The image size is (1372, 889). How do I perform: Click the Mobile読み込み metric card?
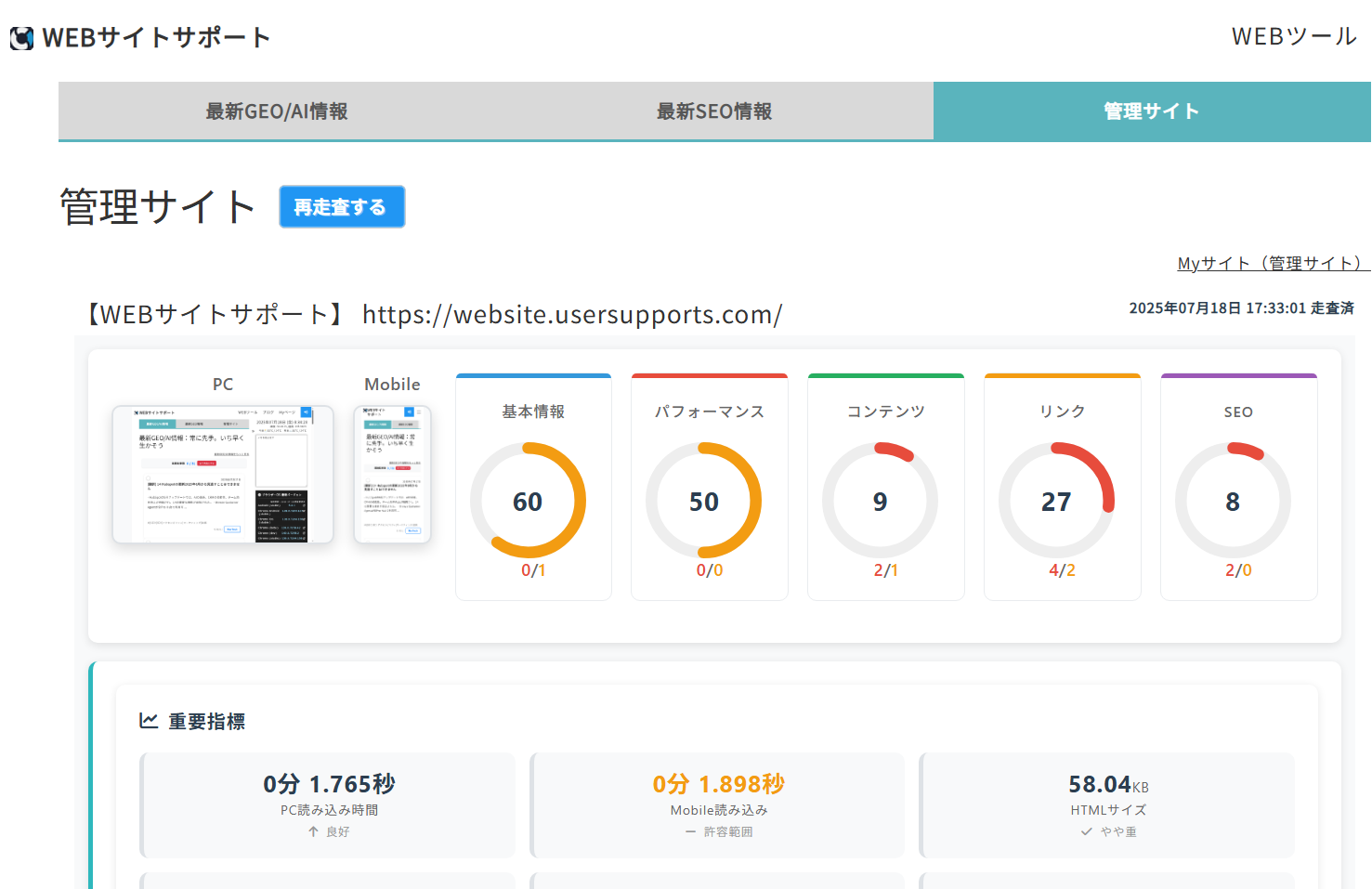pos(717,804)
